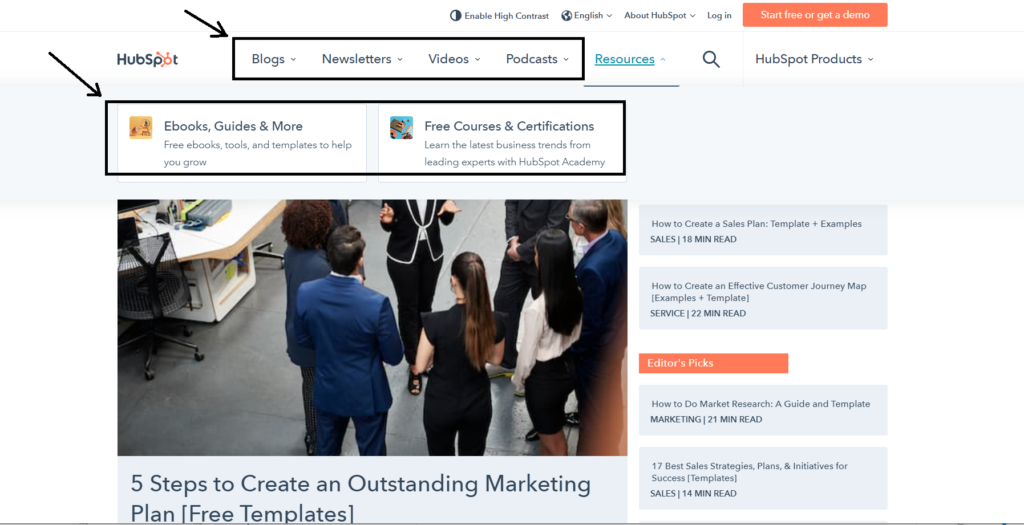
Task: Click the SALES | 18 MIN READ text
Action: click(x=693, y=240)
